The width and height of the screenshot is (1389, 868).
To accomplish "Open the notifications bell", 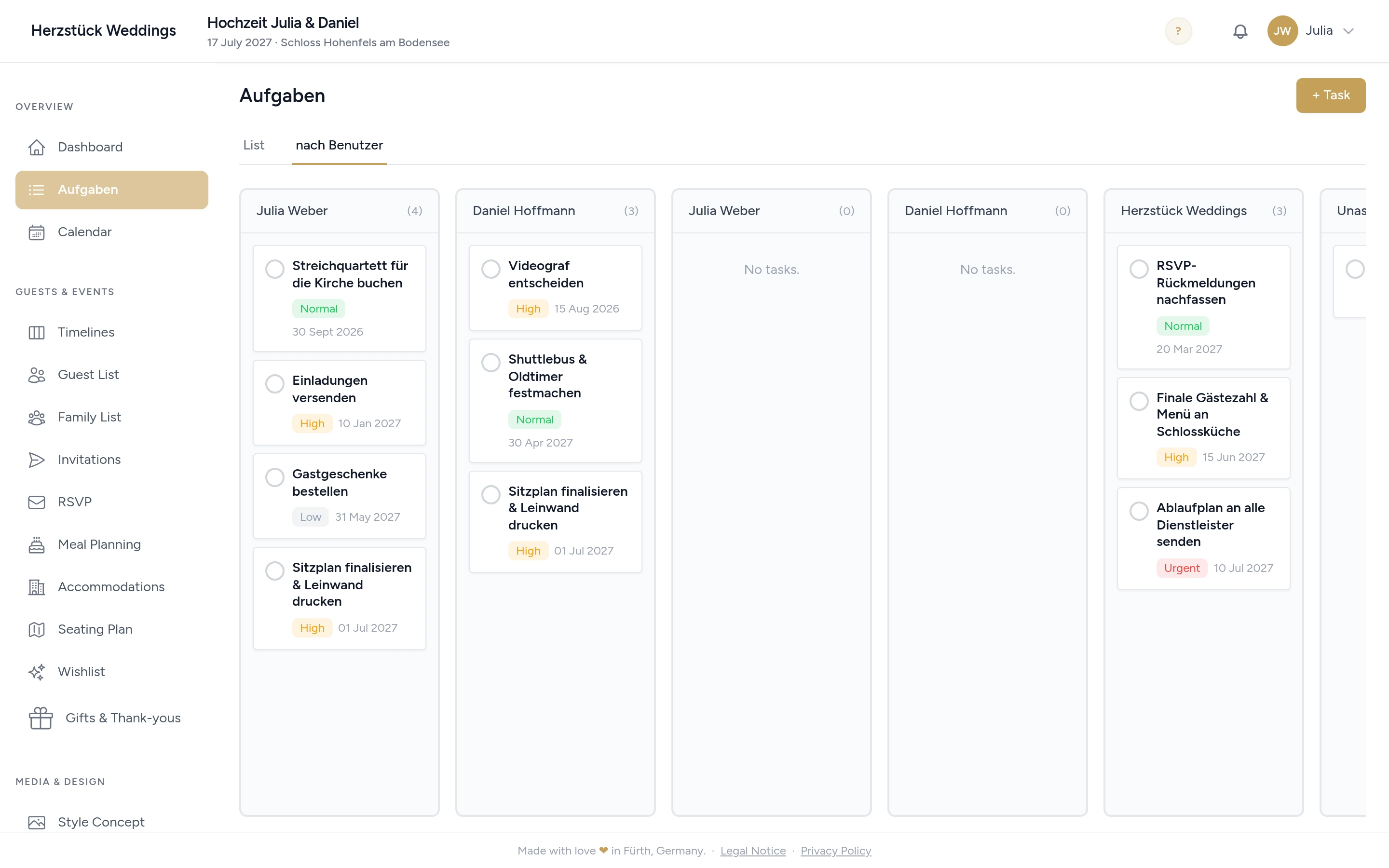I will tap(1240, 31).
